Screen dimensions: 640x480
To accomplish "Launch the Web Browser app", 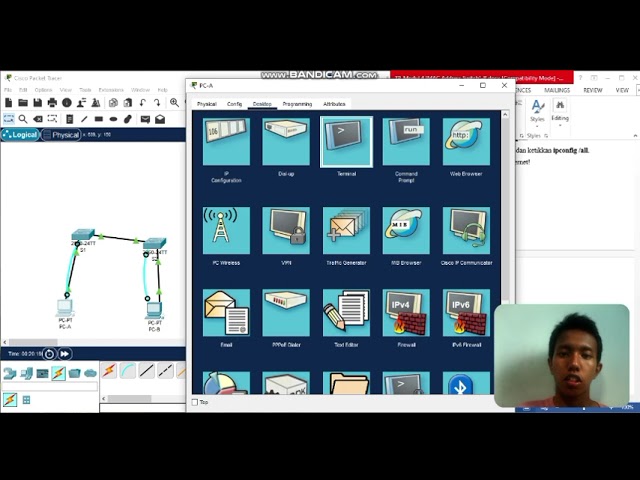I will click(466, 142).
